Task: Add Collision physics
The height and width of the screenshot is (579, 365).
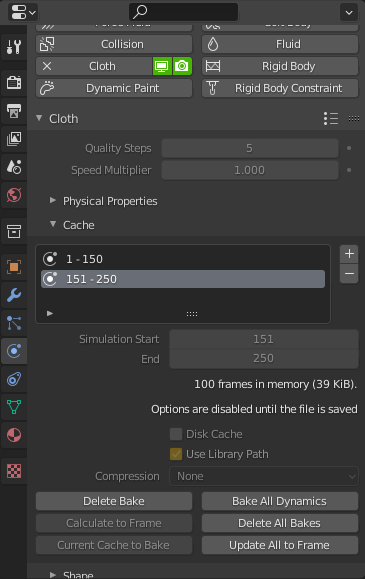Action: (114, 44)
